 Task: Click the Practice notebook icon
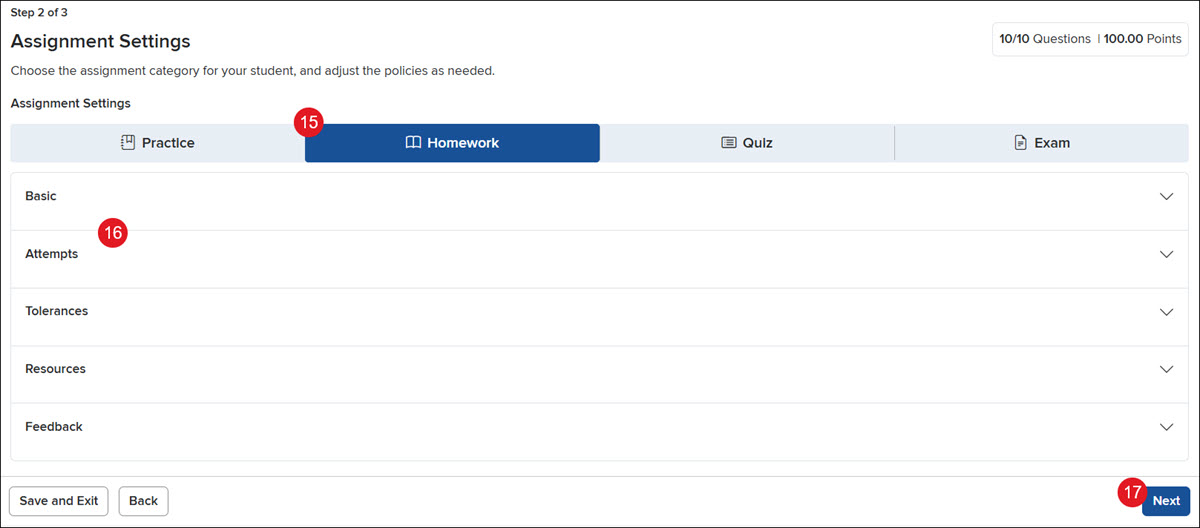[127, 143]
